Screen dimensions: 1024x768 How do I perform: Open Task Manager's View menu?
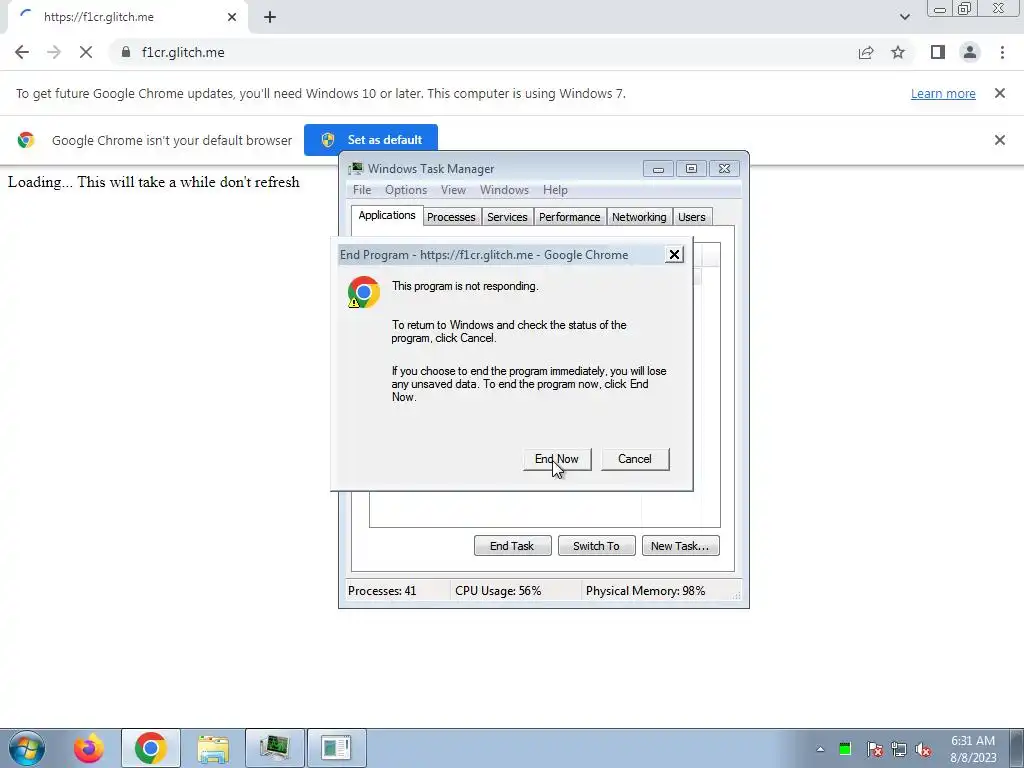click(453, 190)
